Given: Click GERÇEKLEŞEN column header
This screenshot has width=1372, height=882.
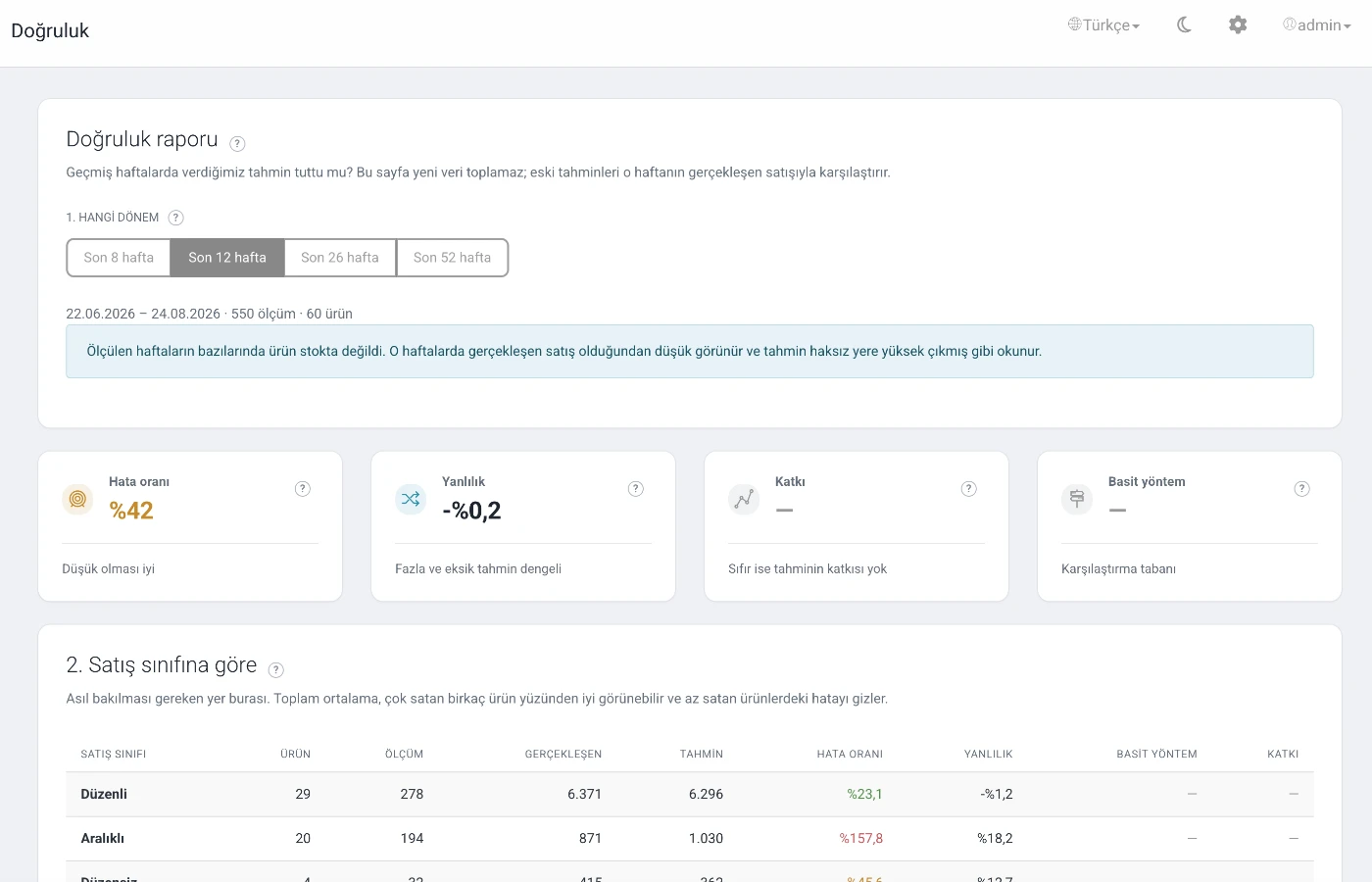Looking at the screenshot, I should [563, 755].
